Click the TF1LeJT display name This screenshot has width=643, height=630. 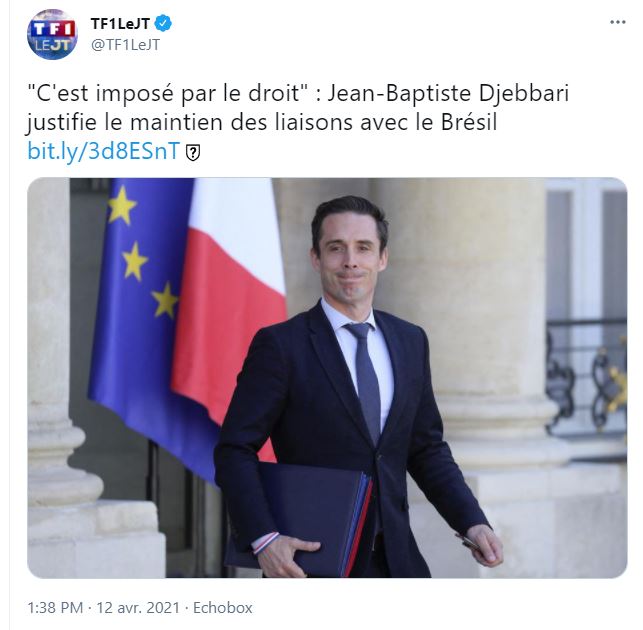coord(120,24)
